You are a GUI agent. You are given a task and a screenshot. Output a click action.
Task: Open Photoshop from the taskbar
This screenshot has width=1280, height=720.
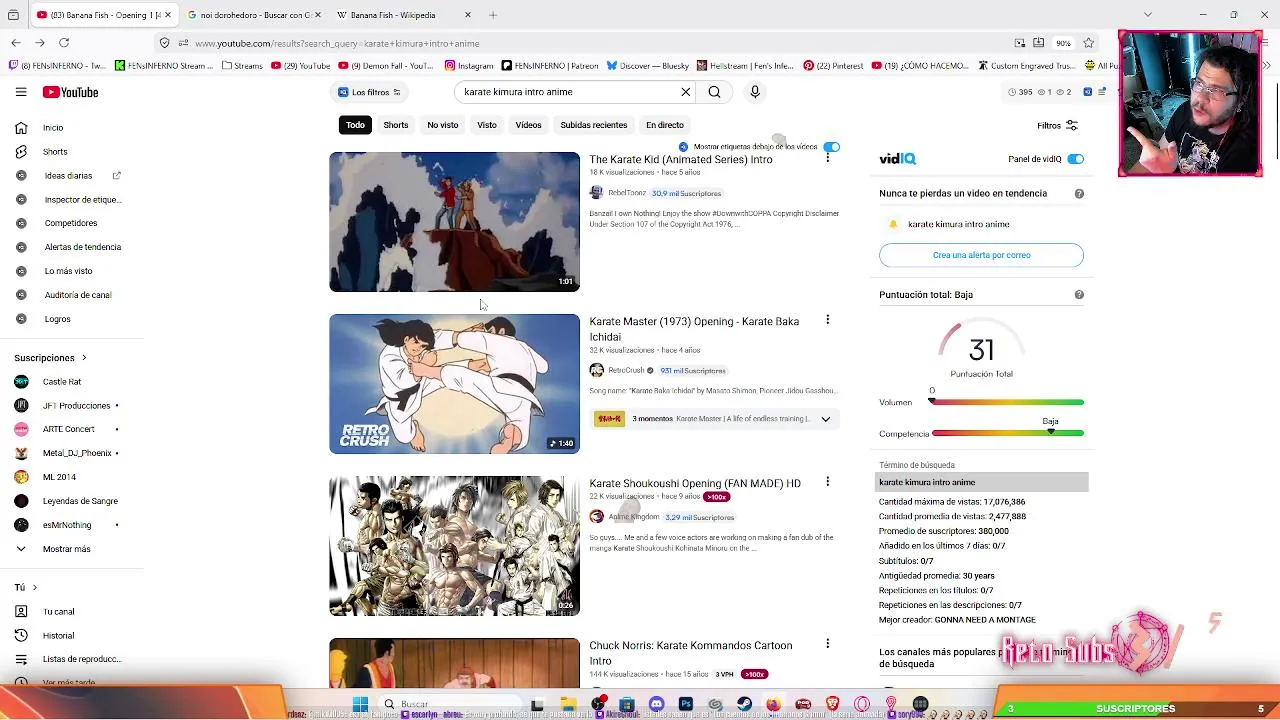coord(686,705)
